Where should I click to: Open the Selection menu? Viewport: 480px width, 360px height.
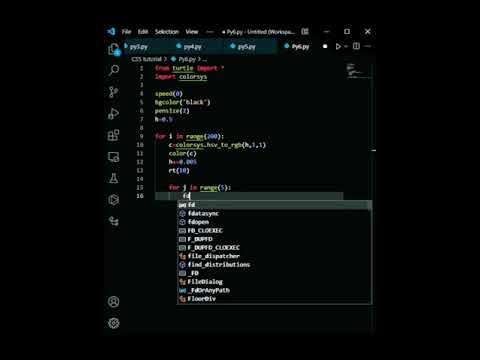tap(167, 32)
